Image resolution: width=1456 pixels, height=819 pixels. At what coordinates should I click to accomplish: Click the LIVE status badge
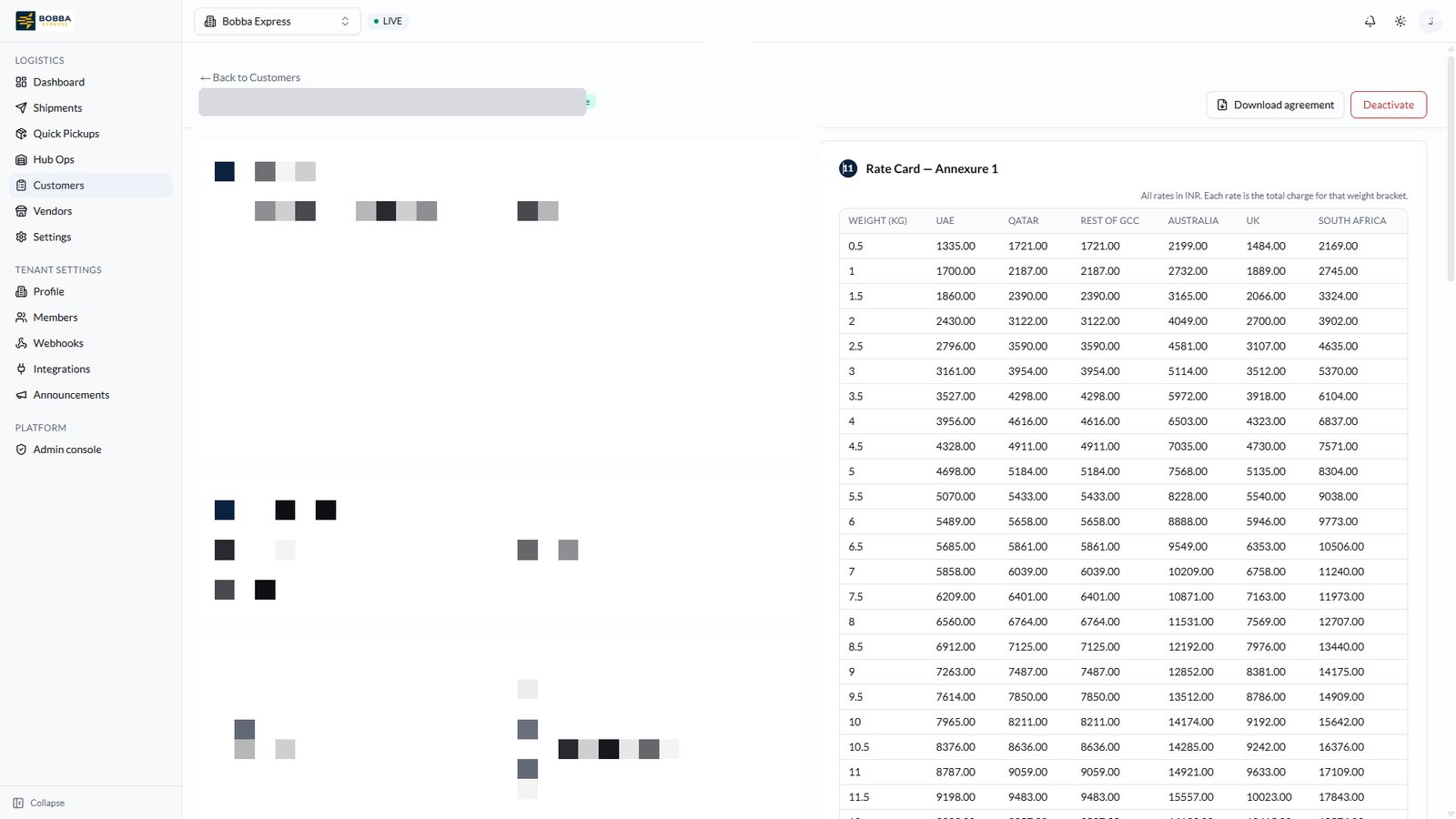(x=389, y=21)
